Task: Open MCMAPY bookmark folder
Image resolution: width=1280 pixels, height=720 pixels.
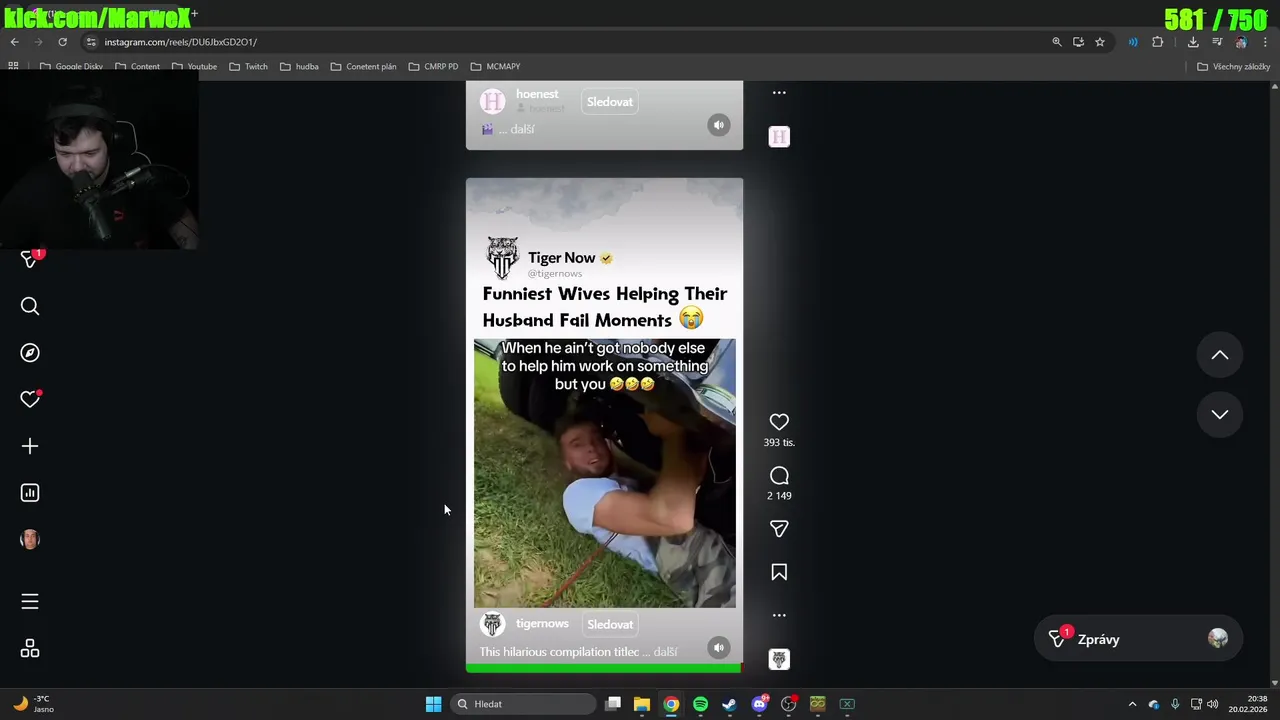Action: 495,67
